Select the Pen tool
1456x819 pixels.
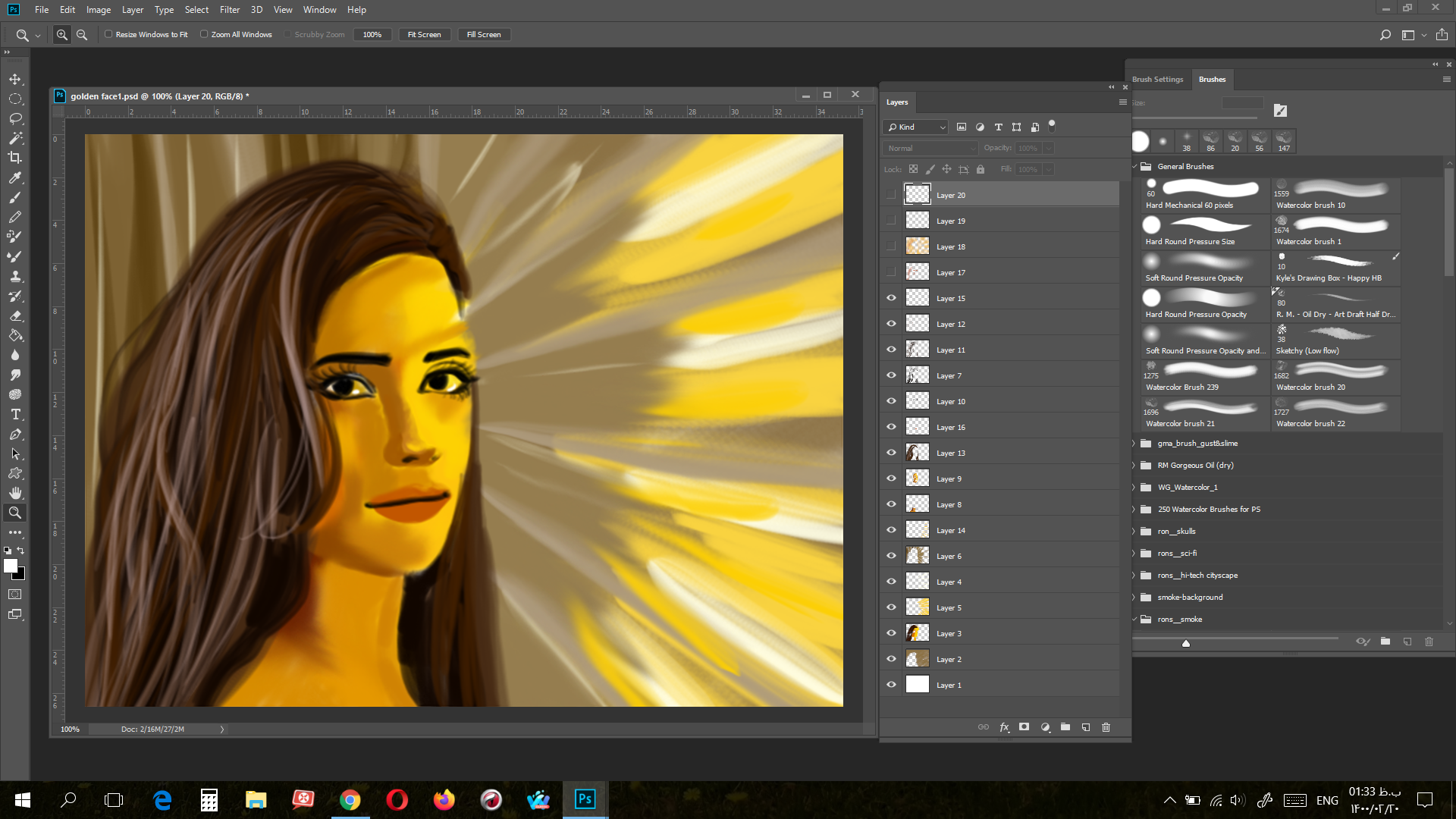click(15, 434)
